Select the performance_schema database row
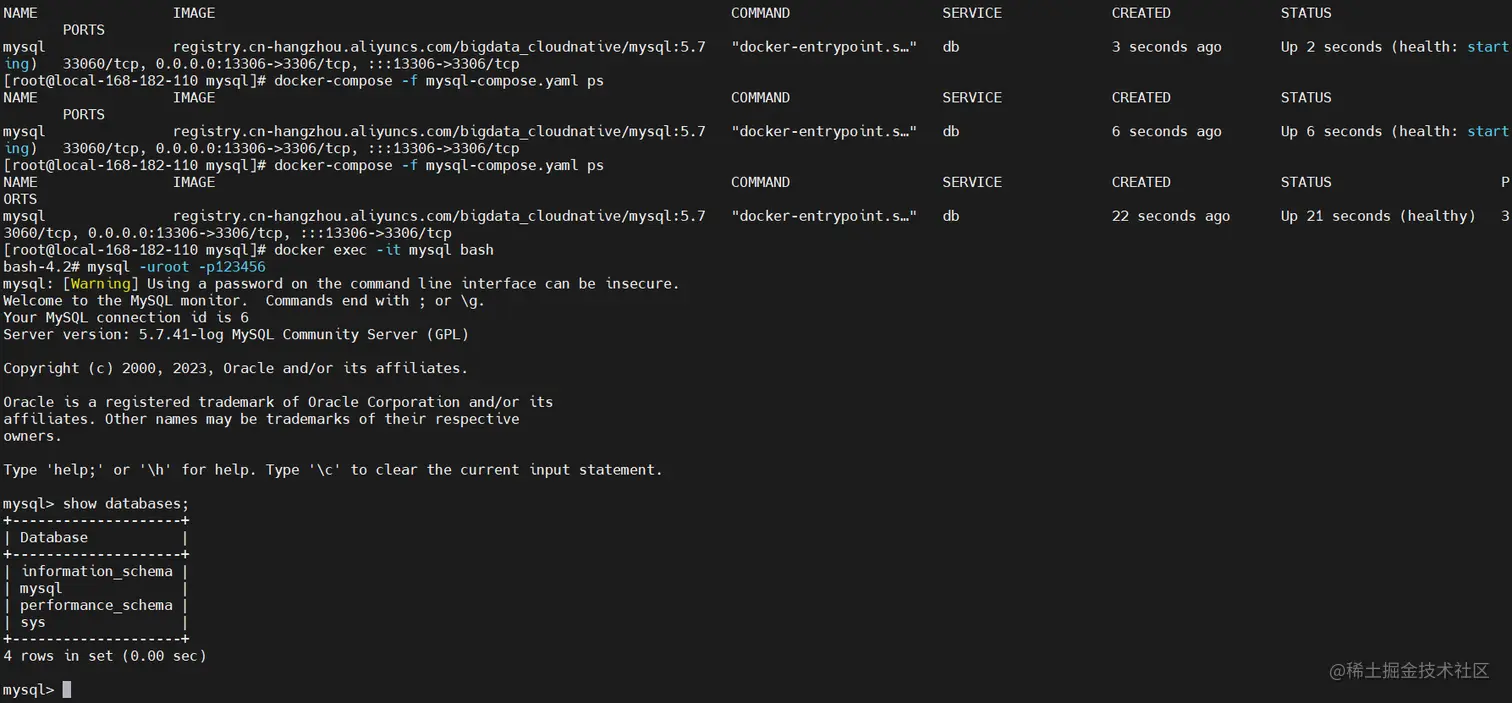This screenshot has height=703, width=1512. pyautogui.click(x=96, y=605)
